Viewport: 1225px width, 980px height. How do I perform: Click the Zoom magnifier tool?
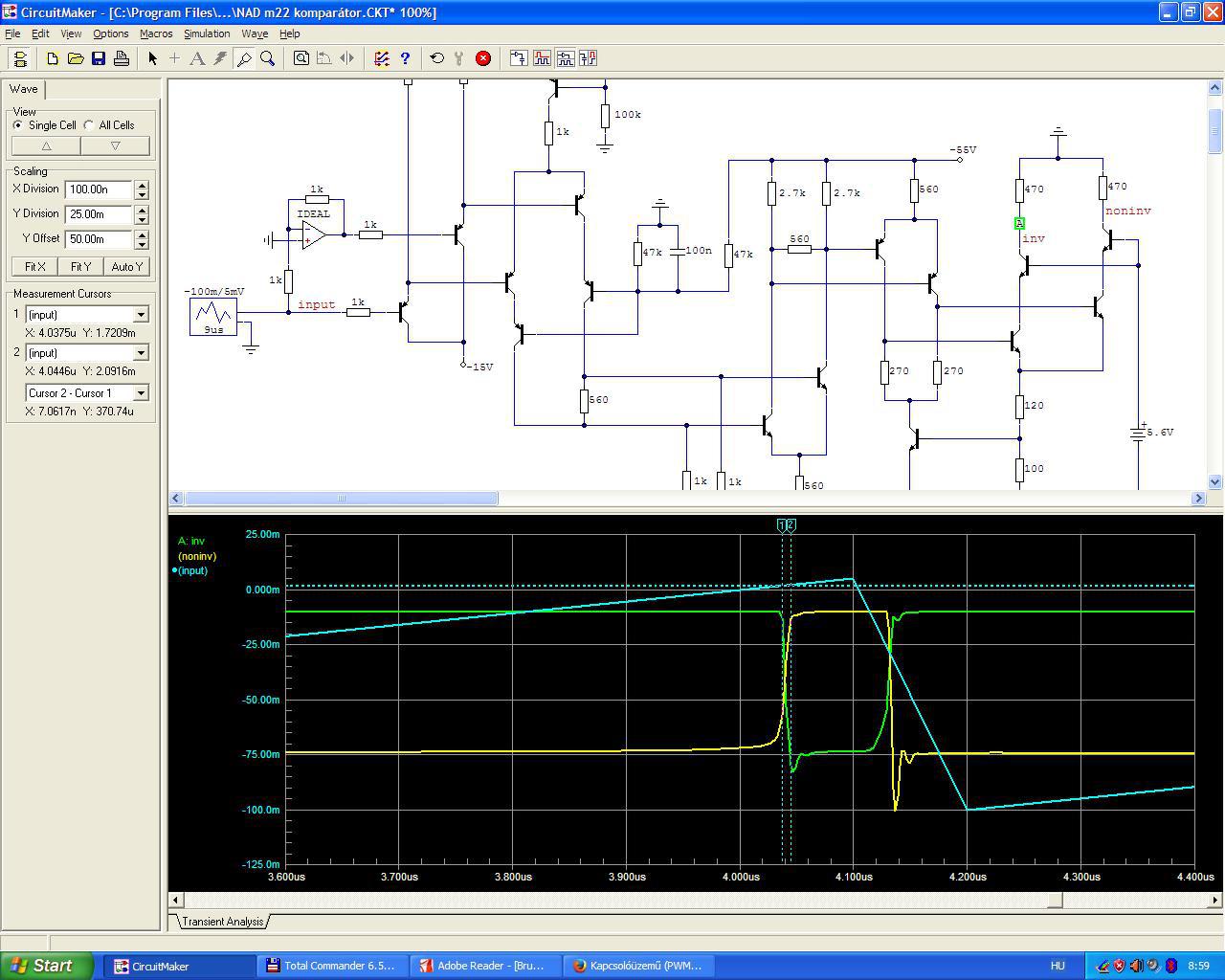pos(268,58)
